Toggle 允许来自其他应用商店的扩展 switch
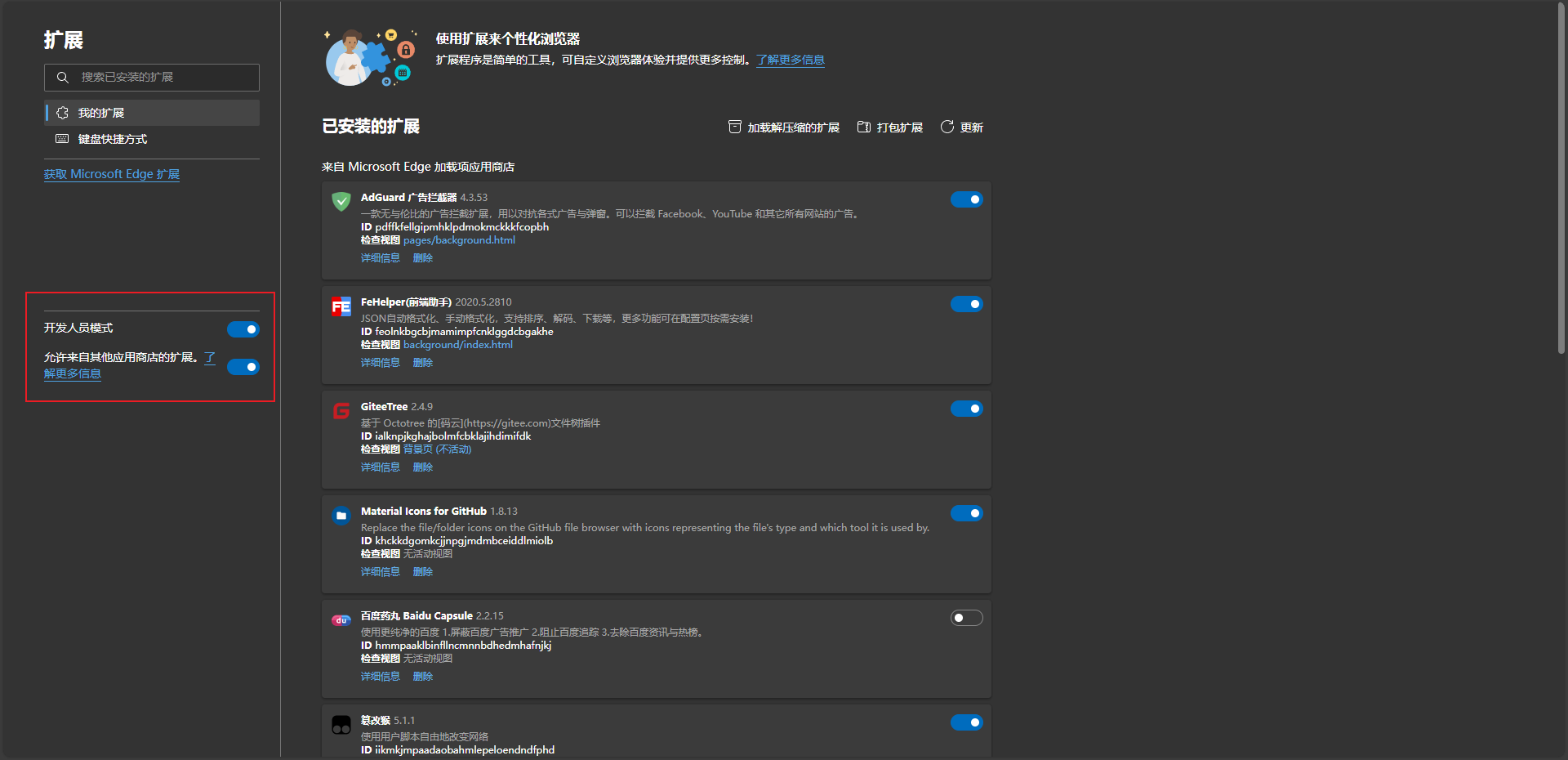Screen dimensions: 1568x760 pyautogui.click(x=243, y=367)
